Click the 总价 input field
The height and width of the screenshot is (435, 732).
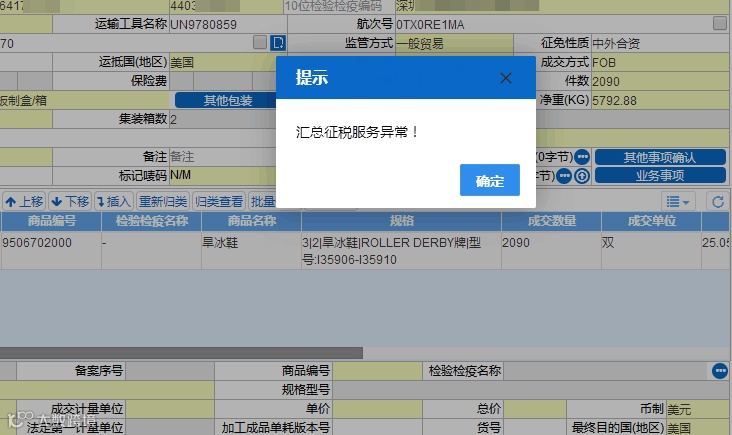tap(534, 409)
